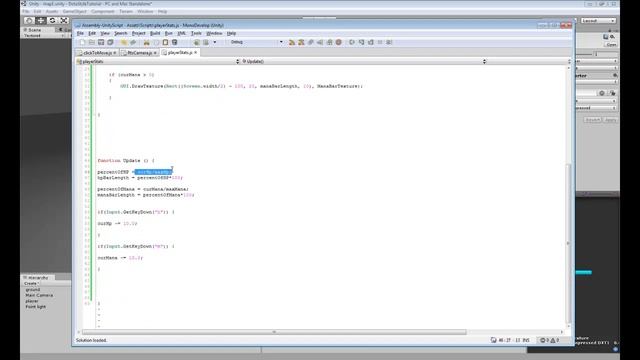The image size is (640, 360).
Task: Click the Copy icon in MonoDevelop toolbar
Action: click(x=156, y=42)
